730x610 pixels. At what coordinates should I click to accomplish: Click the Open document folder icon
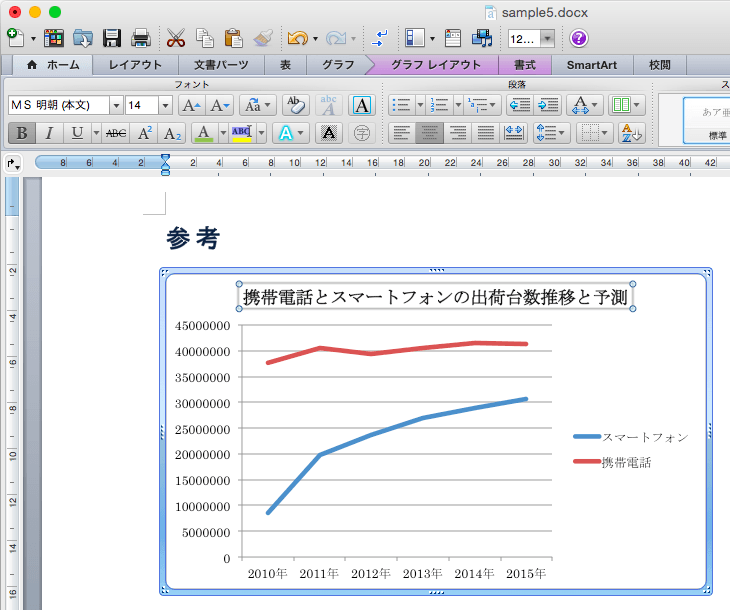[83, 38]
